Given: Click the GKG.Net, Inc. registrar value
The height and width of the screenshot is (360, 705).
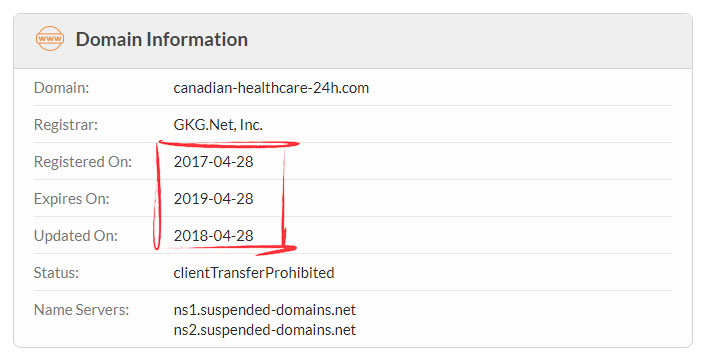Looking at the screenshot, I should click(218, 124).
